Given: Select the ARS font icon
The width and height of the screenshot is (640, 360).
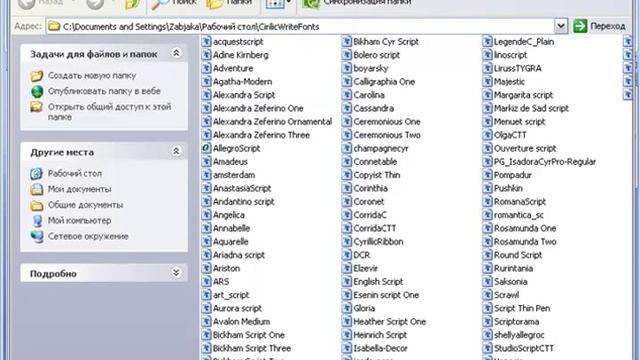Looking at the screenshot, I should click(206, 282).
